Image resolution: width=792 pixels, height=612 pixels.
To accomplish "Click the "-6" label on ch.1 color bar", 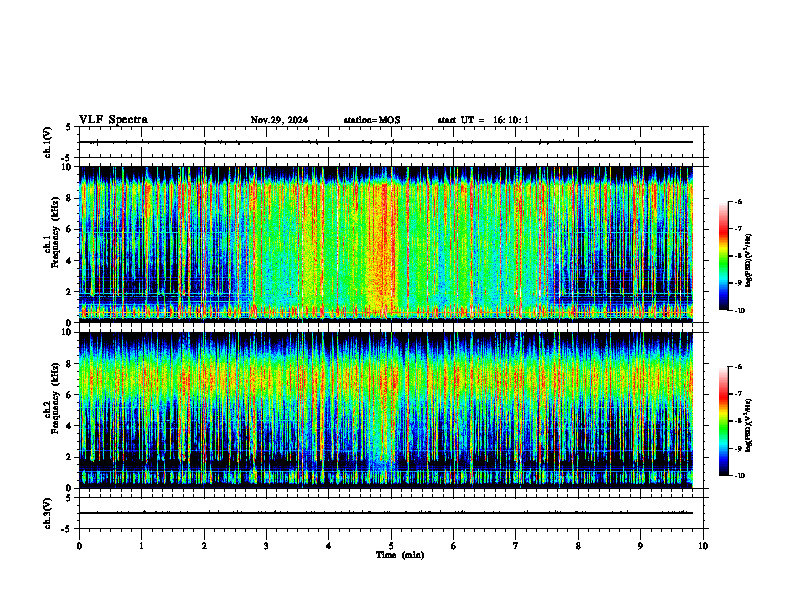I will coord(738,201).
